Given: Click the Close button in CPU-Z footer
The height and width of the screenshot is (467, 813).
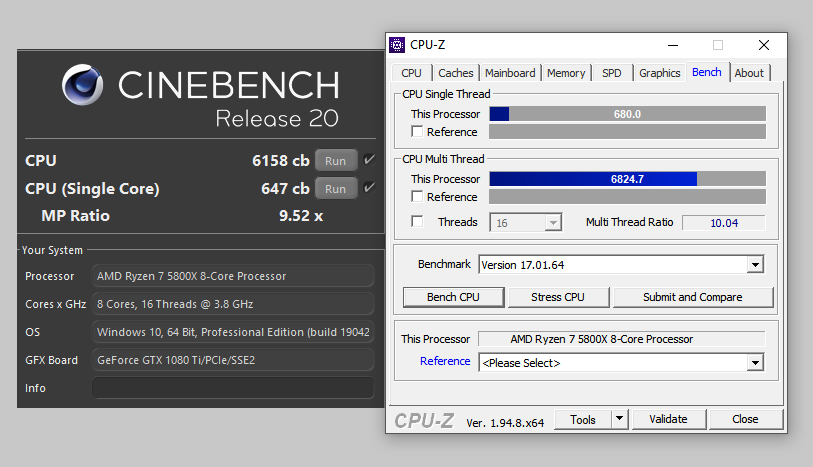Looking at the screenshot, I should pos(746,419).
